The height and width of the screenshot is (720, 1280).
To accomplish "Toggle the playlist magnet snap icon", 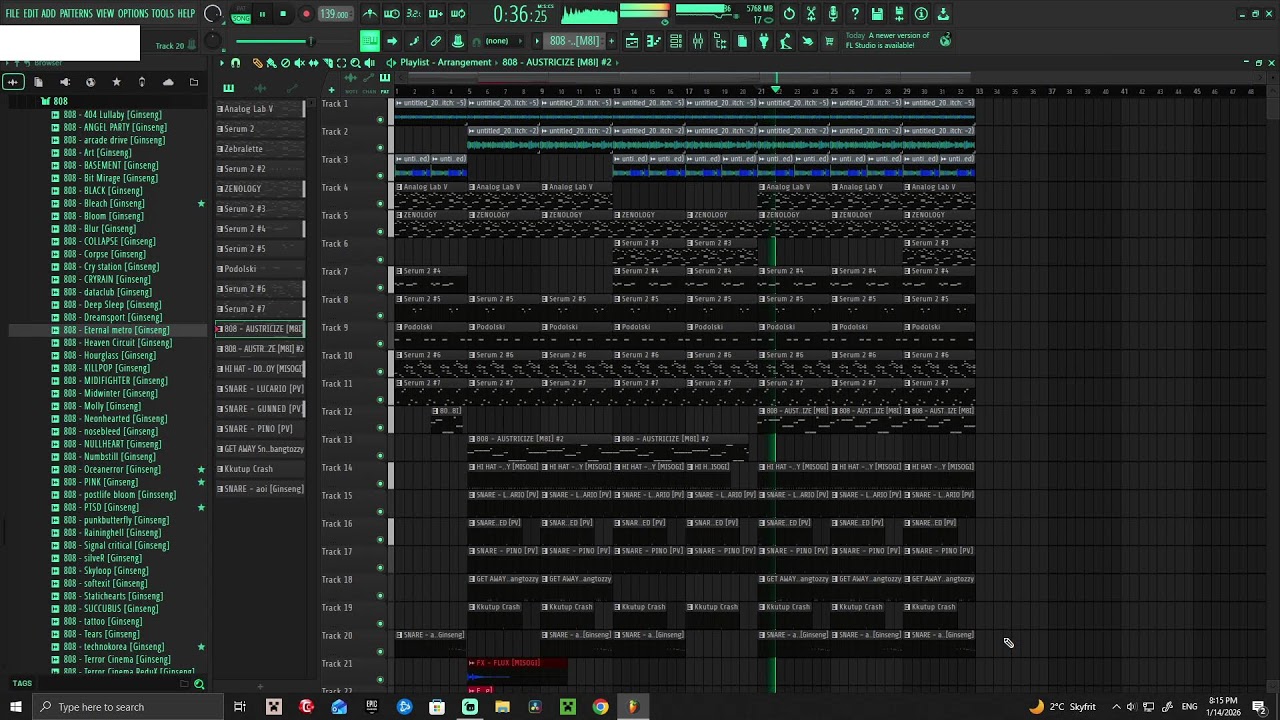I will (235, 63).
